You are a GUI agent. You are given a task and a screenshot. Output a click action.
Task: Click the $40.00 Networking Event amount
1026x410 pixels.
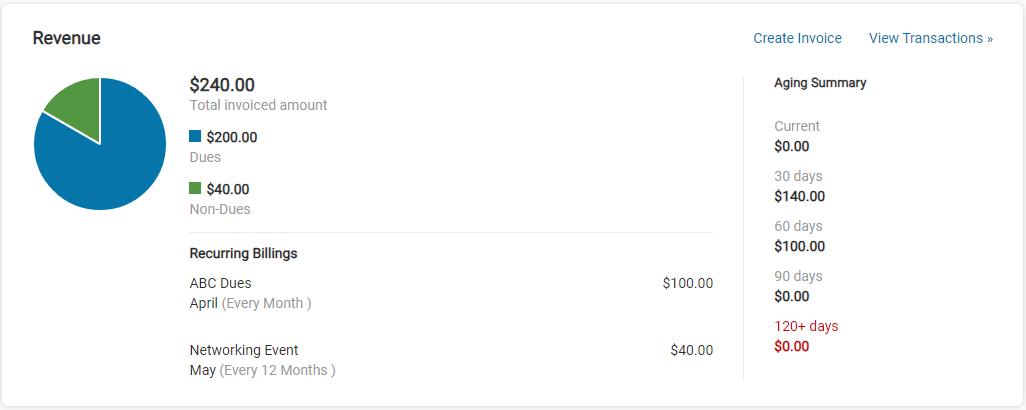[x=691, y=350]
